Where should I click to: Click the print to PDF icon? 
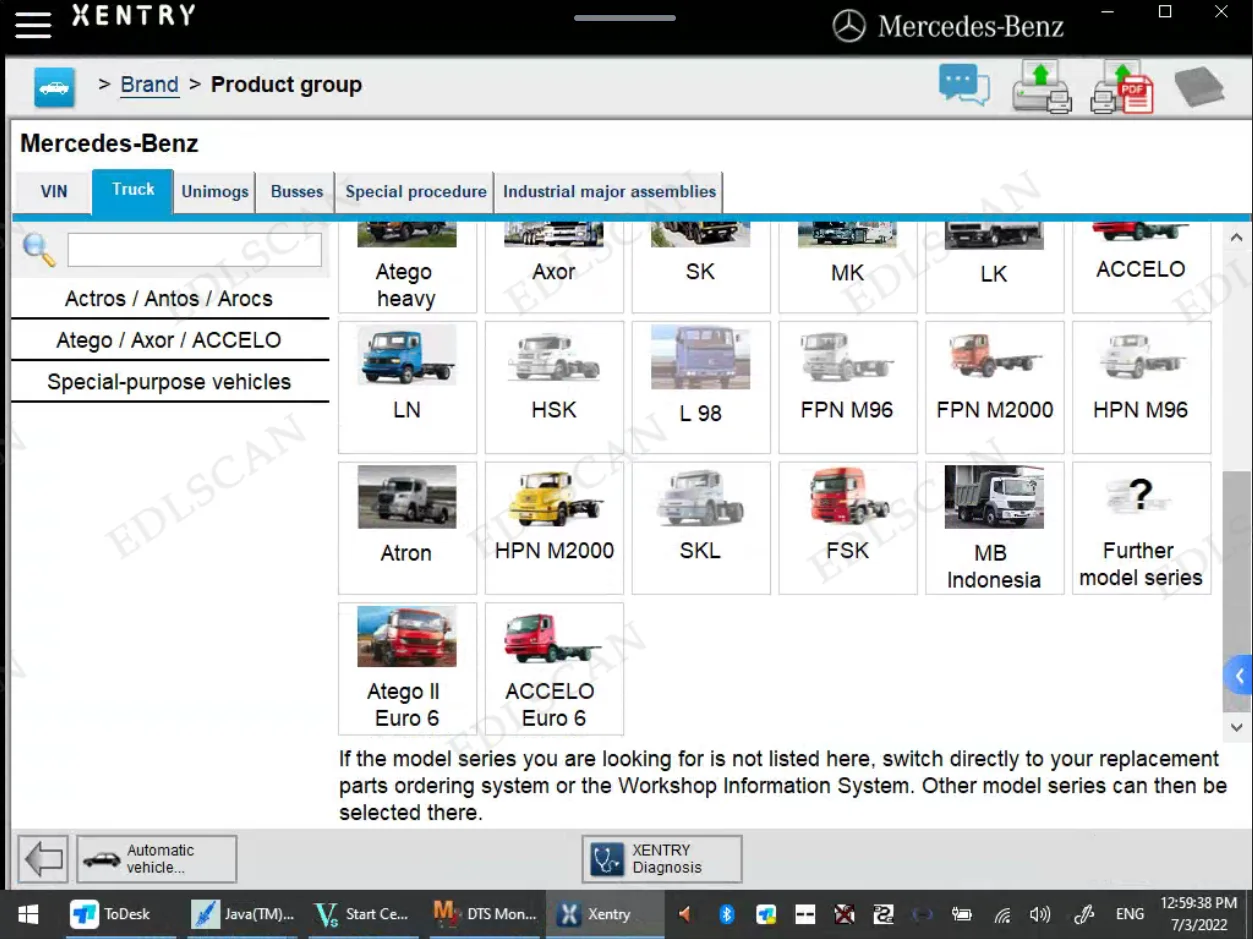[x=1122, y=86]
